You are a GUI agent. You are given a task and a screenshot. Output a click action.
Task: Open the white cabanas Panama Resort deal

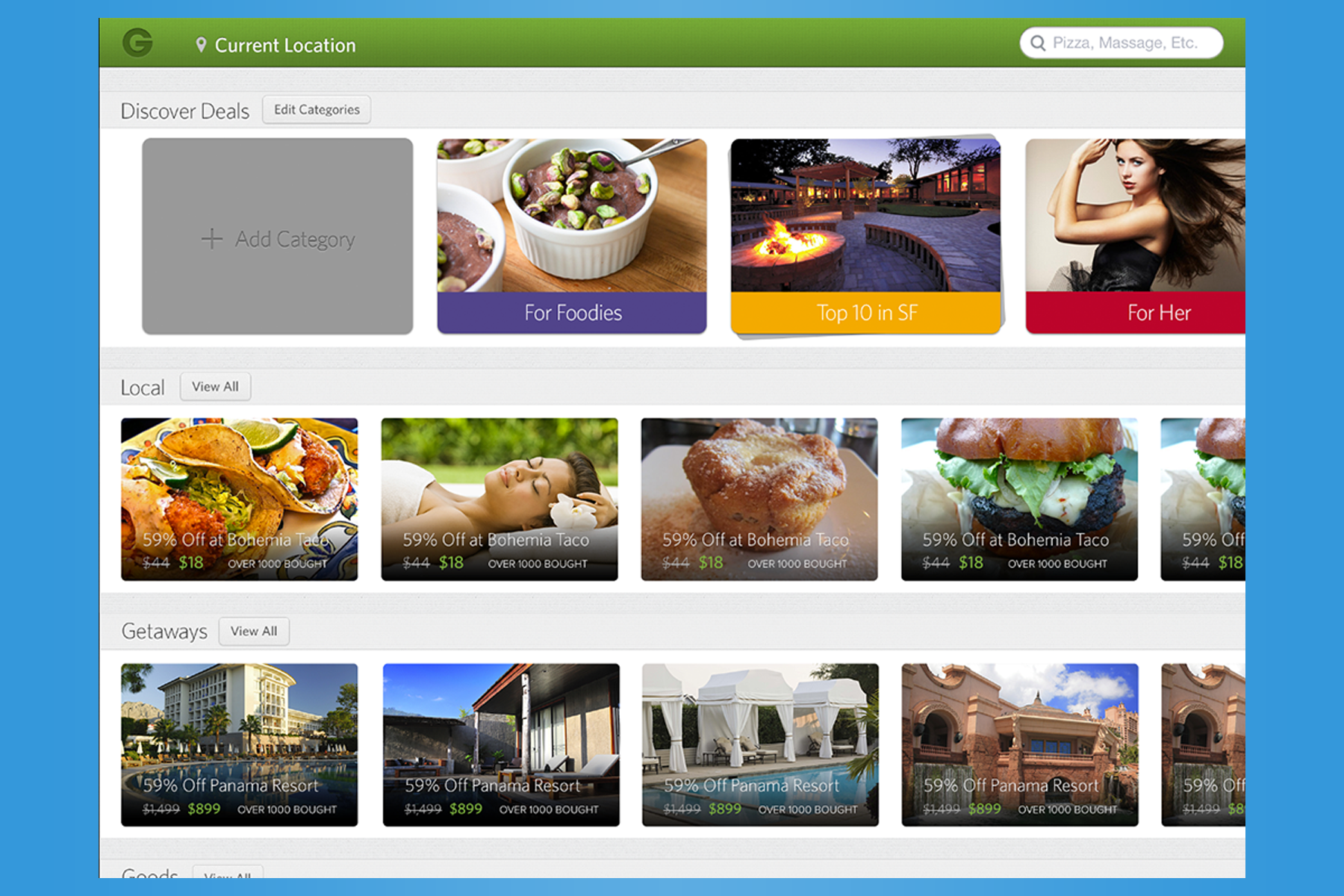(x=760, y=744)
